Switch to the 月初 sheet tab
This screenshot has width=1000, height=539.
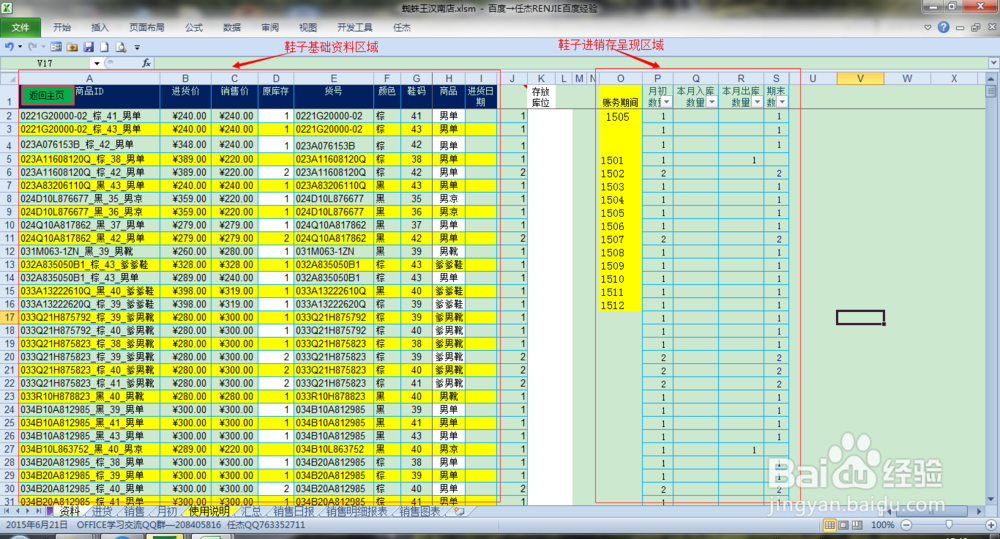point(167,511)
